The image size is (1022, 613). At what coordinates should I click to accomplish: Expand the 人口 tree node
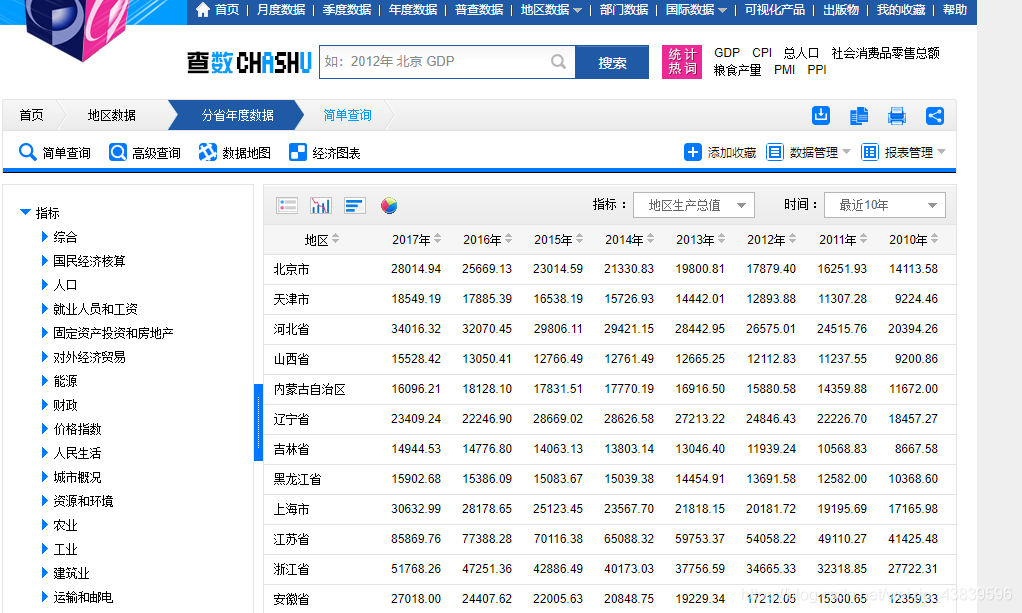pos(45,284)
